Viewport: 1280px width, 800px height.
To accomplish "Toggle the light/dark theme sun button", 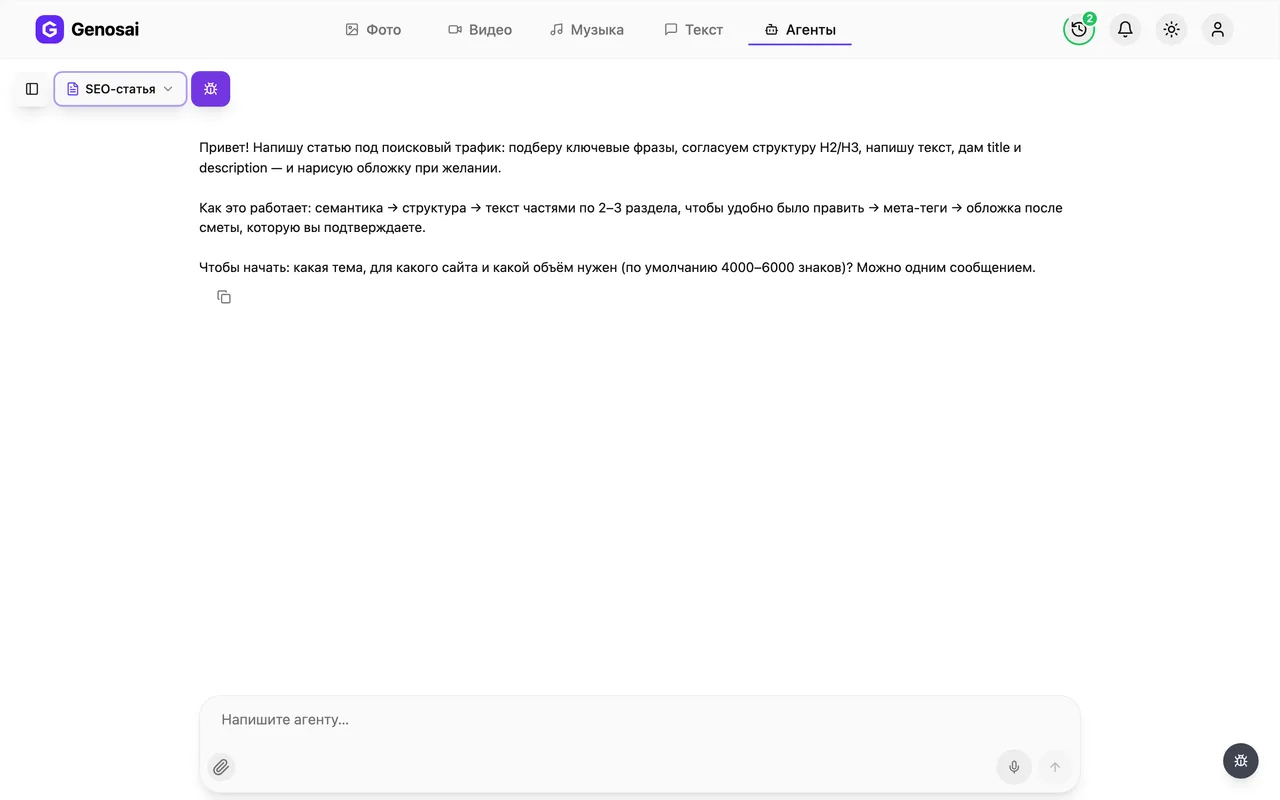I will tap(1171, 29).
